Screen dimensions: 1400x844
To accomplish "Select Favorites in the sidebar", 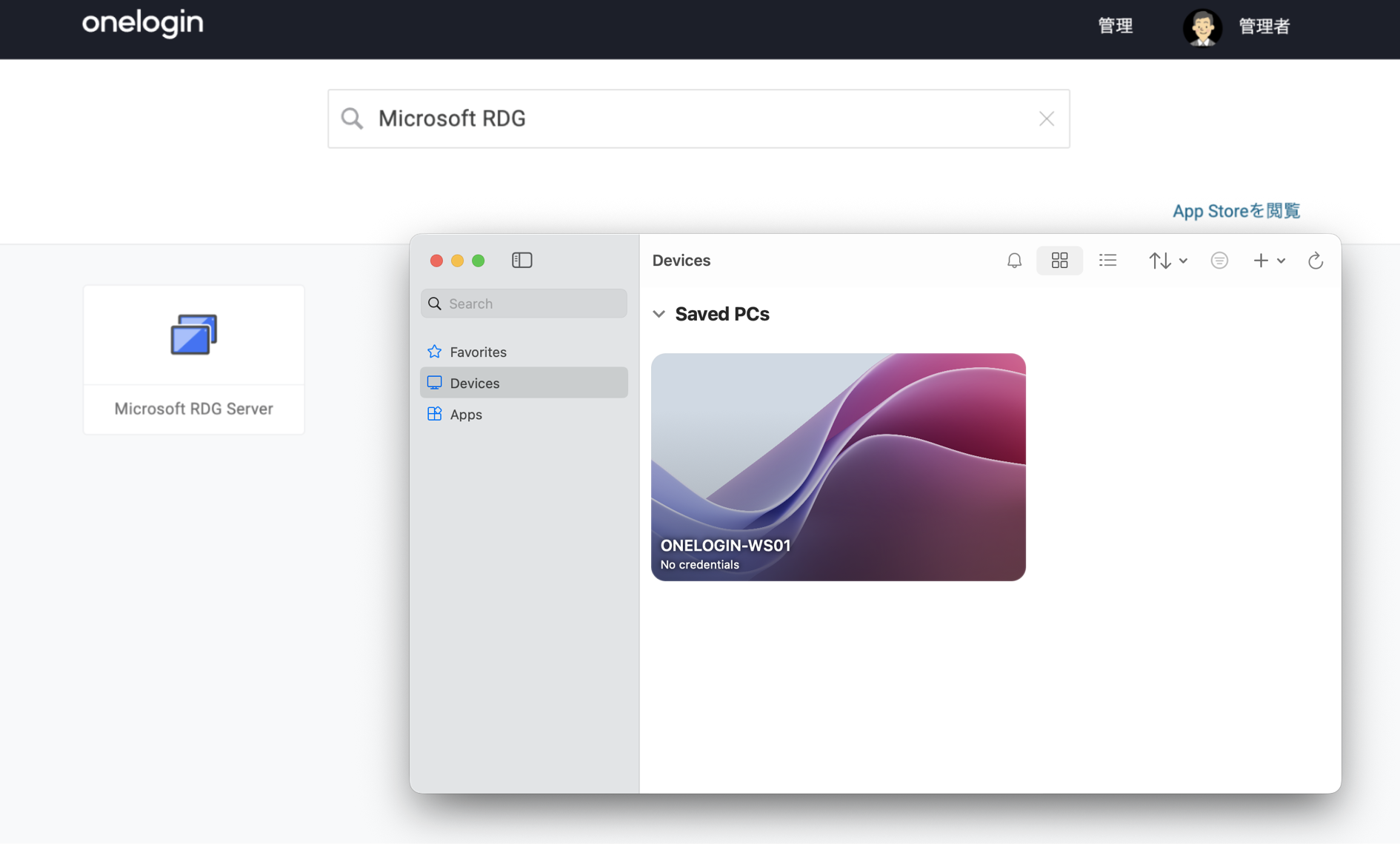I will point(478,352).
